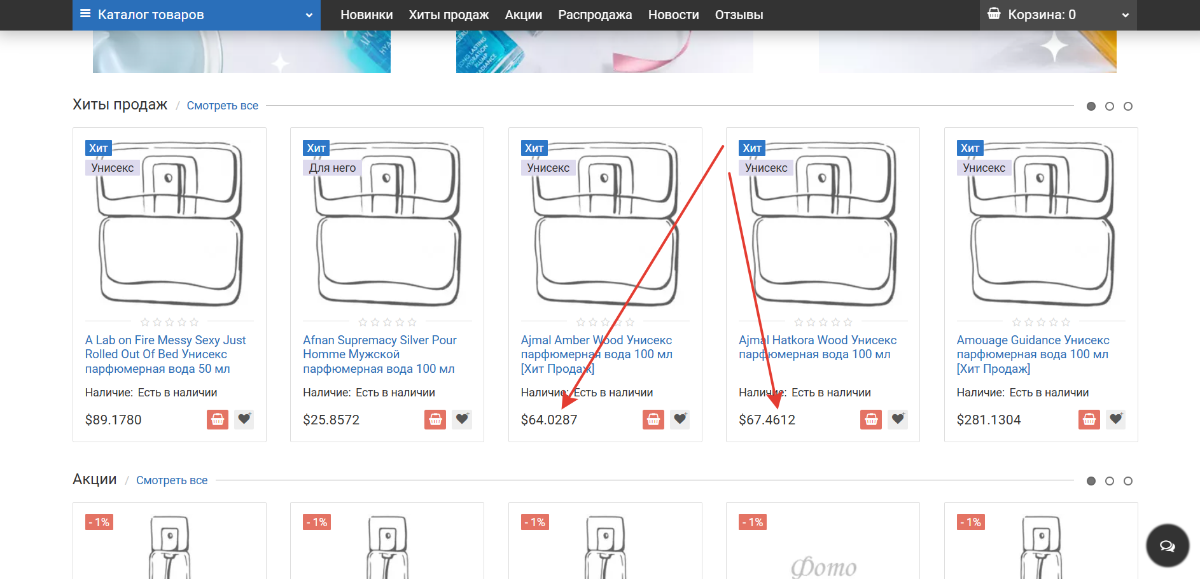
Task: Open Ajmal Hatkora Wood product link
Action: point(818,347)
